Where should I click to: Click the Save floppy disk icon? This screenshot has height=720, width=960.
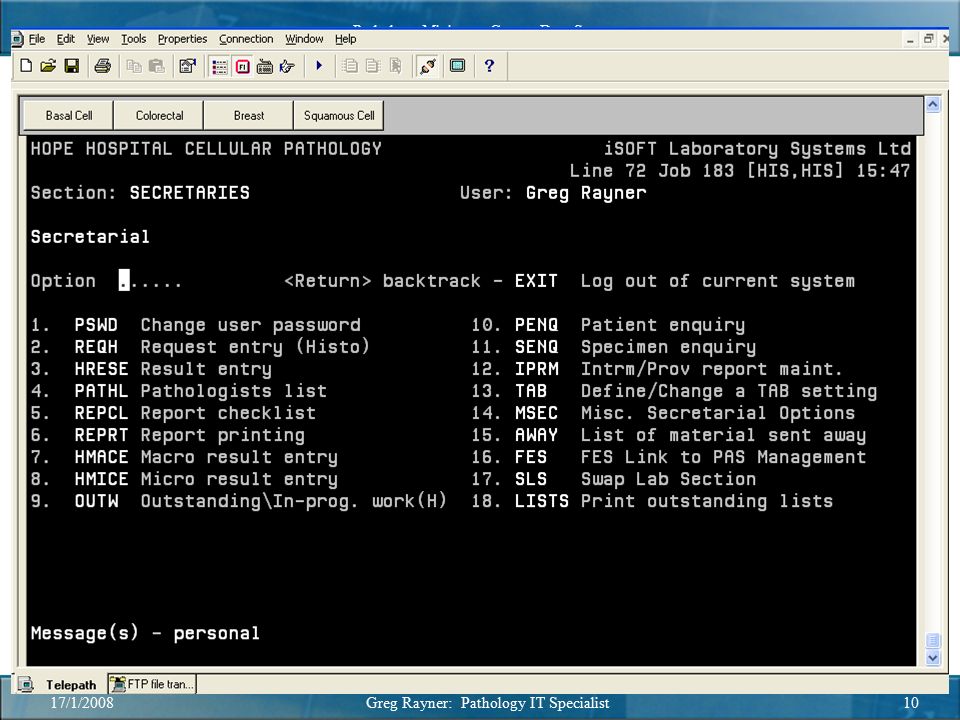[x=72, y=66]
